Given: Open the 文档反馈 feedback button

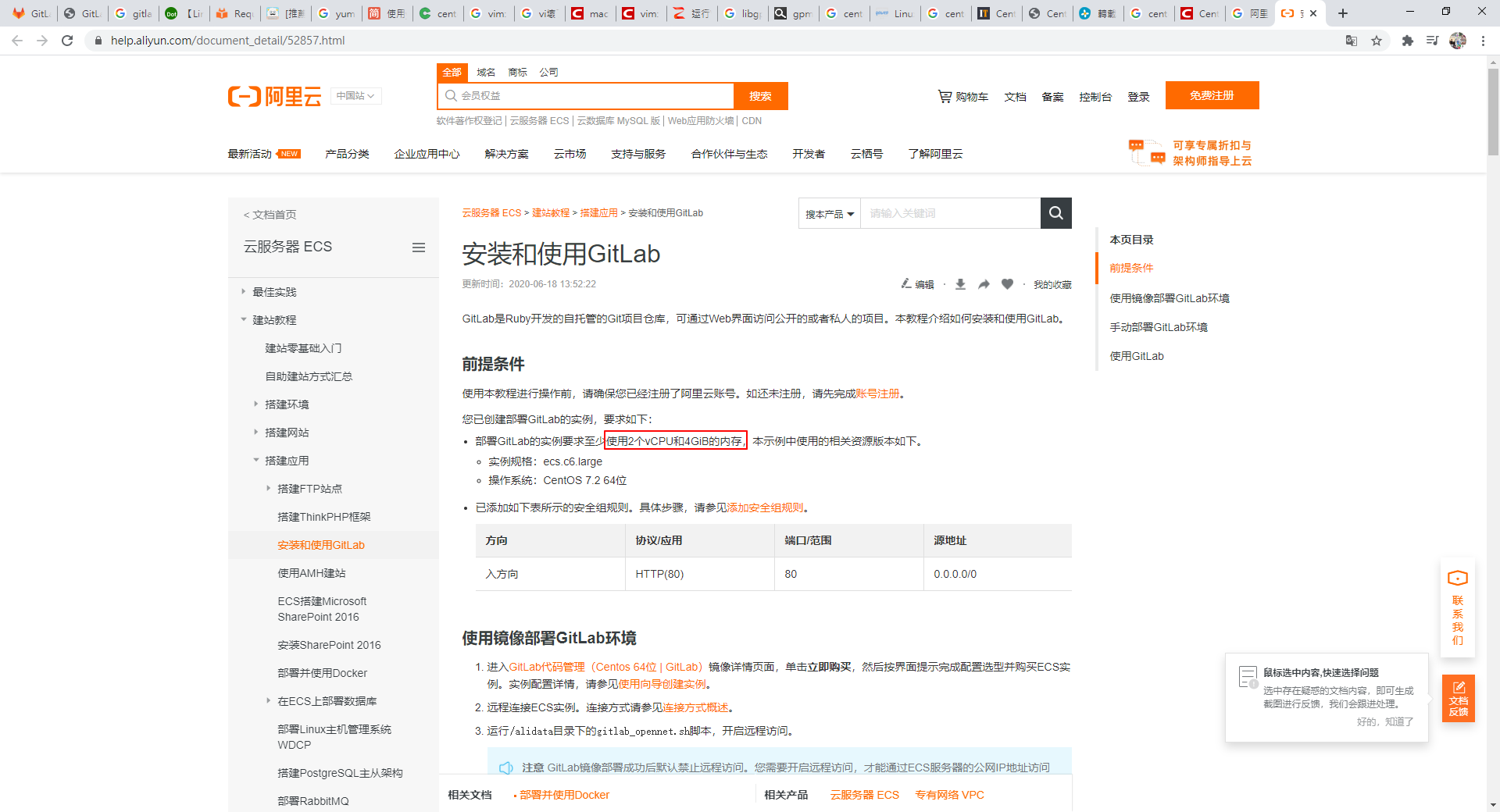Looking at the screenshot, I should coord(1458,698).
